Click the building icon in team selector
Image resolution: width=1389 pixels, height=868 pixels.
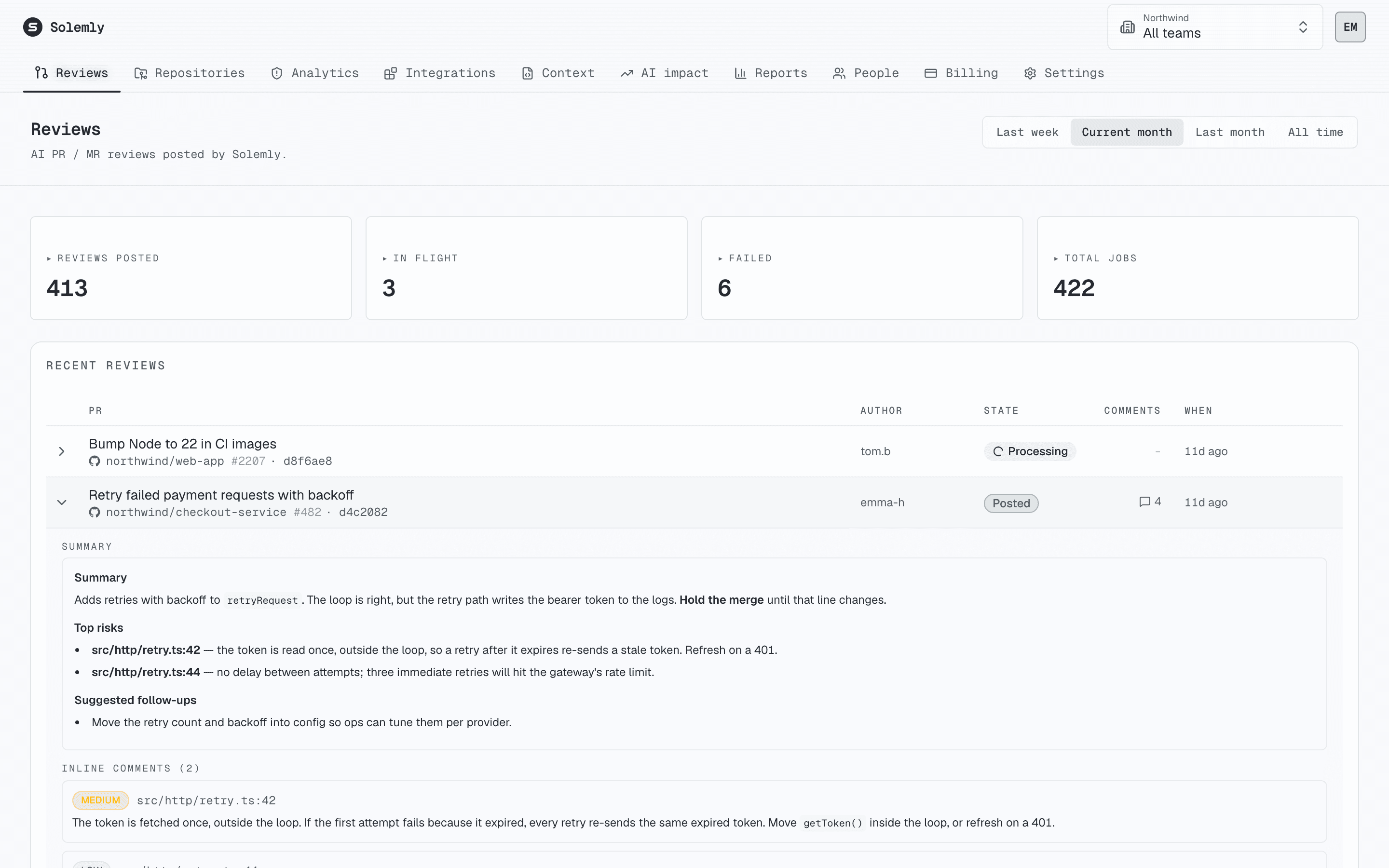(x=1127, y=27)
